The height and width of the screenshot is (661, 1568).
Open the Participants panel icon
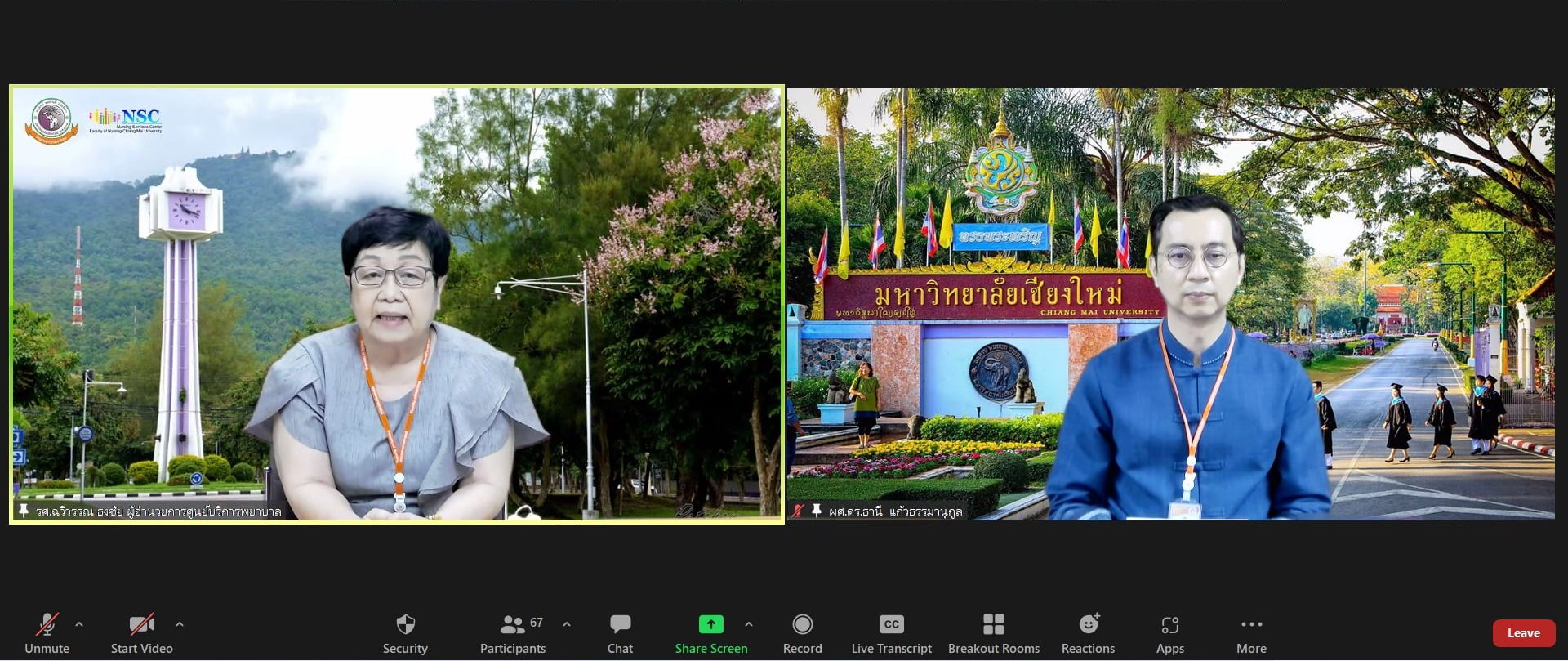point(512,625)
